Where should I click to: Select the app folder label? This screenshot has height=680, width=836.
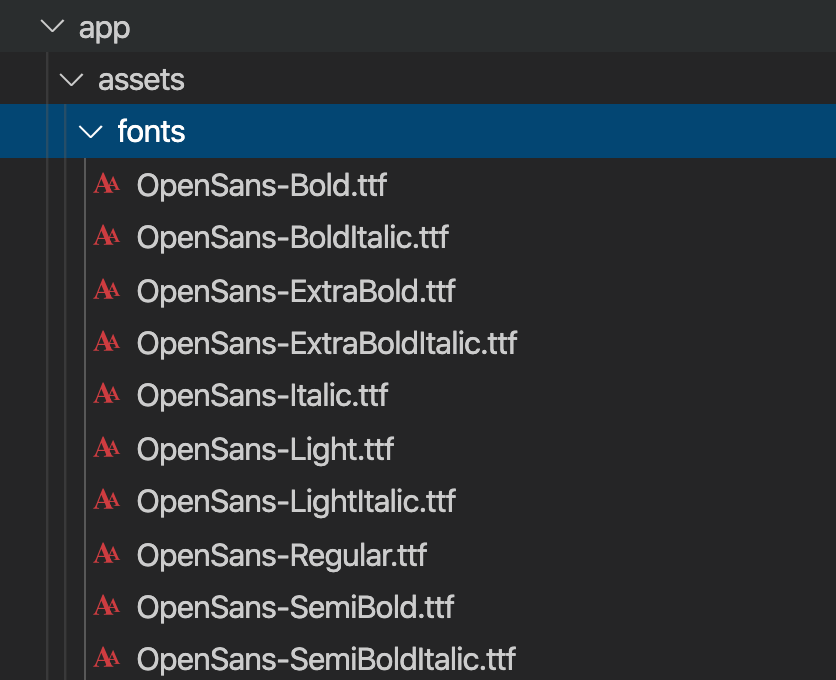104,28
